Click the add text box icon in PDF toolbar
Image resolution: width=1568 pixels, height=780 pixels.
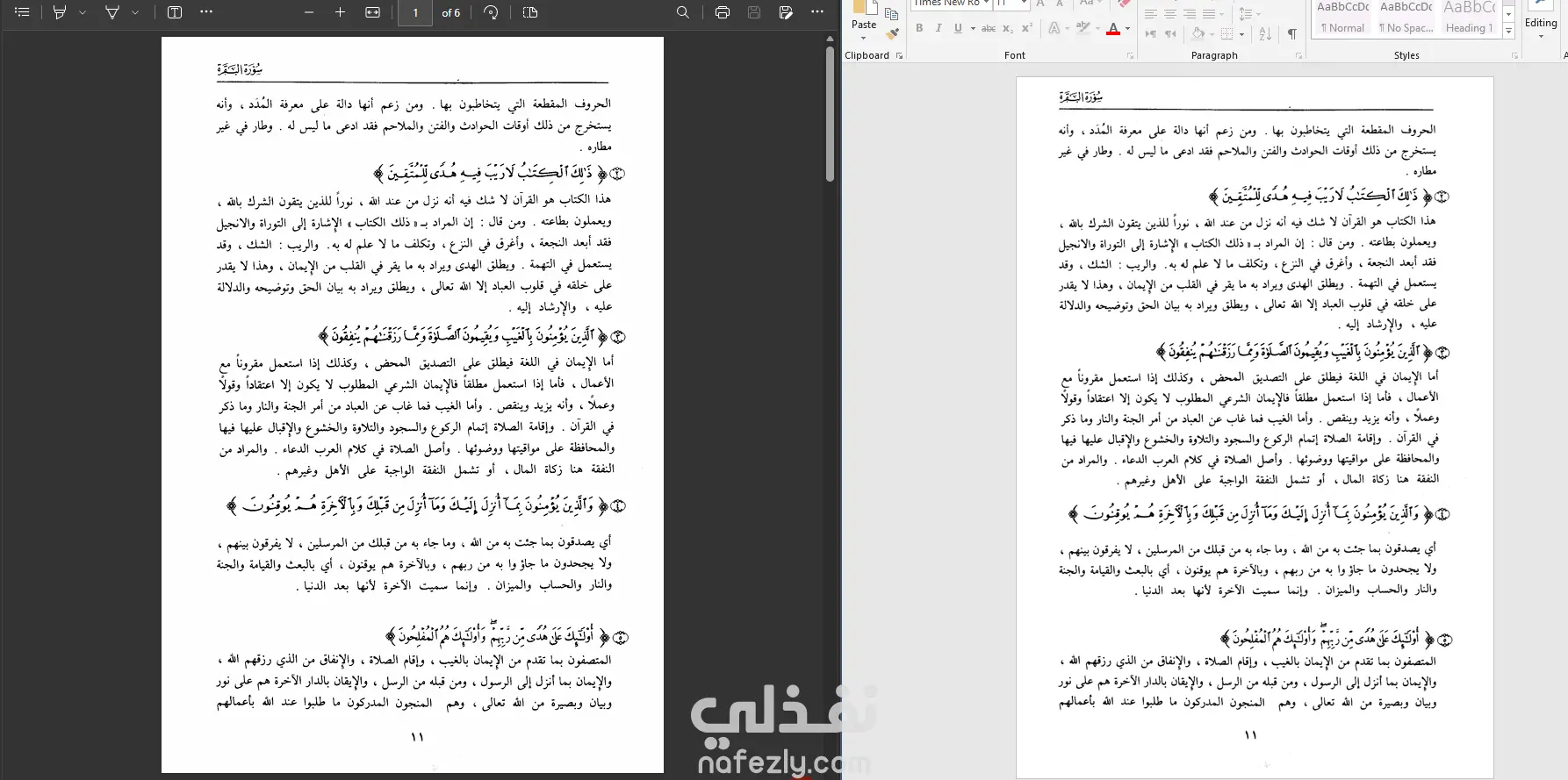(x=175, y=12)
